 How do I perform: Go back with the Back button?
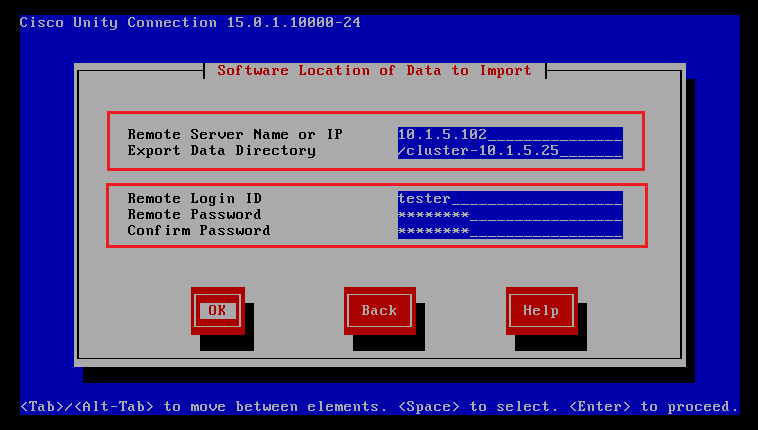click(379, 311)
